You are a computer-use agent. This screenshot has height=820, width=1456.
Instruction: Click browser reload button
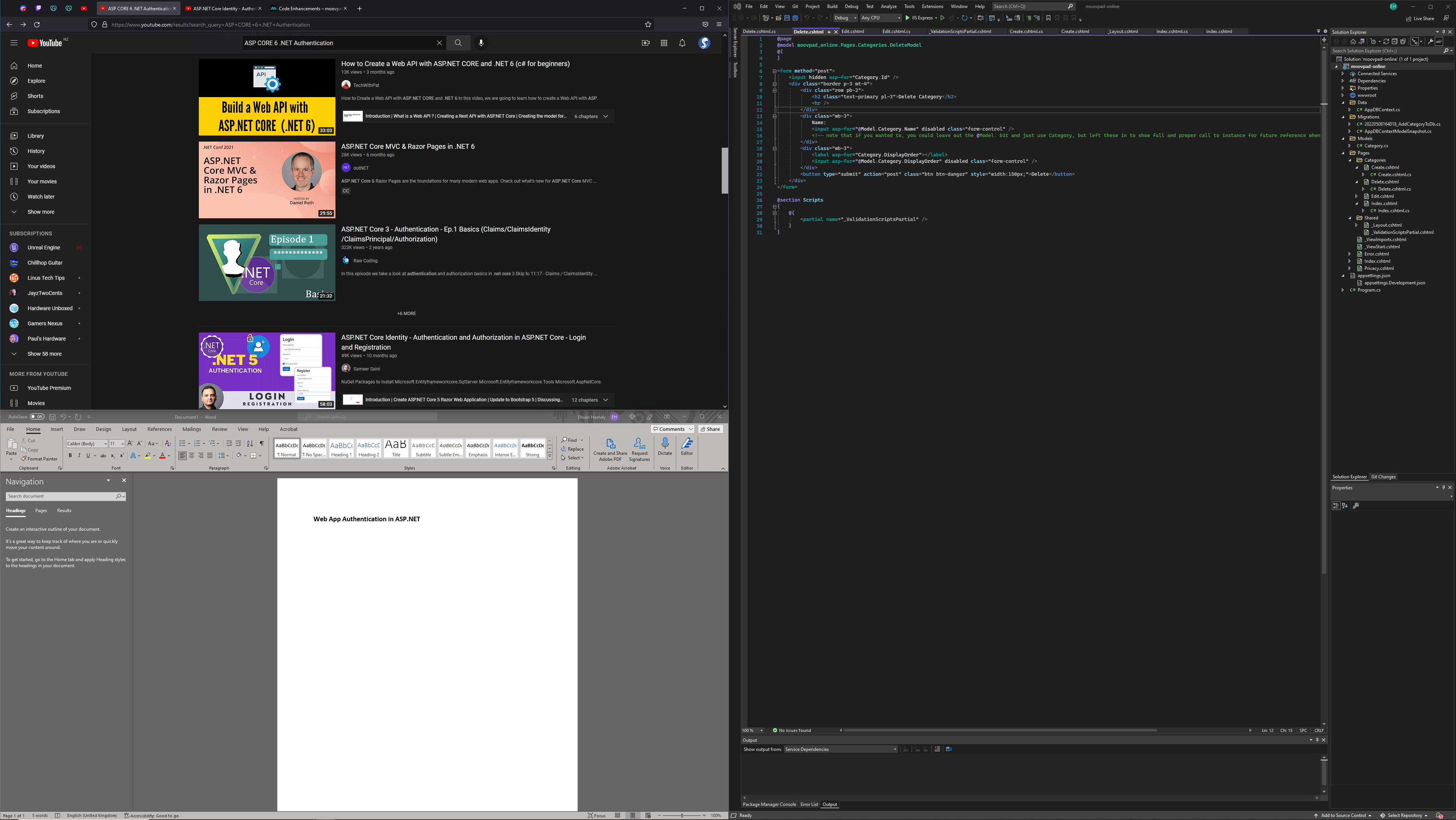tap(37, 24)
